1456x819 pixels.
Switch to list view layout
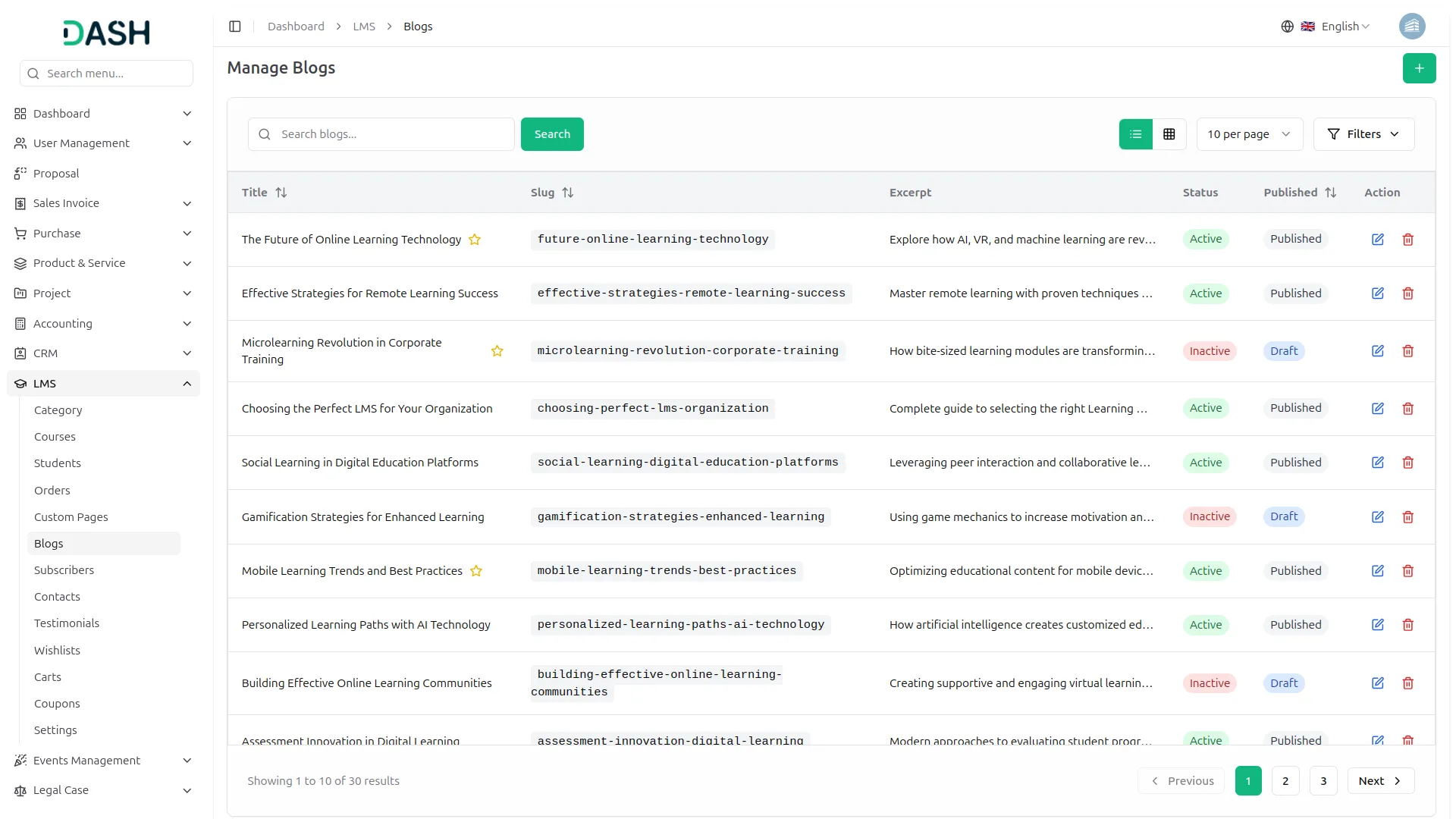coord(1135,134)
